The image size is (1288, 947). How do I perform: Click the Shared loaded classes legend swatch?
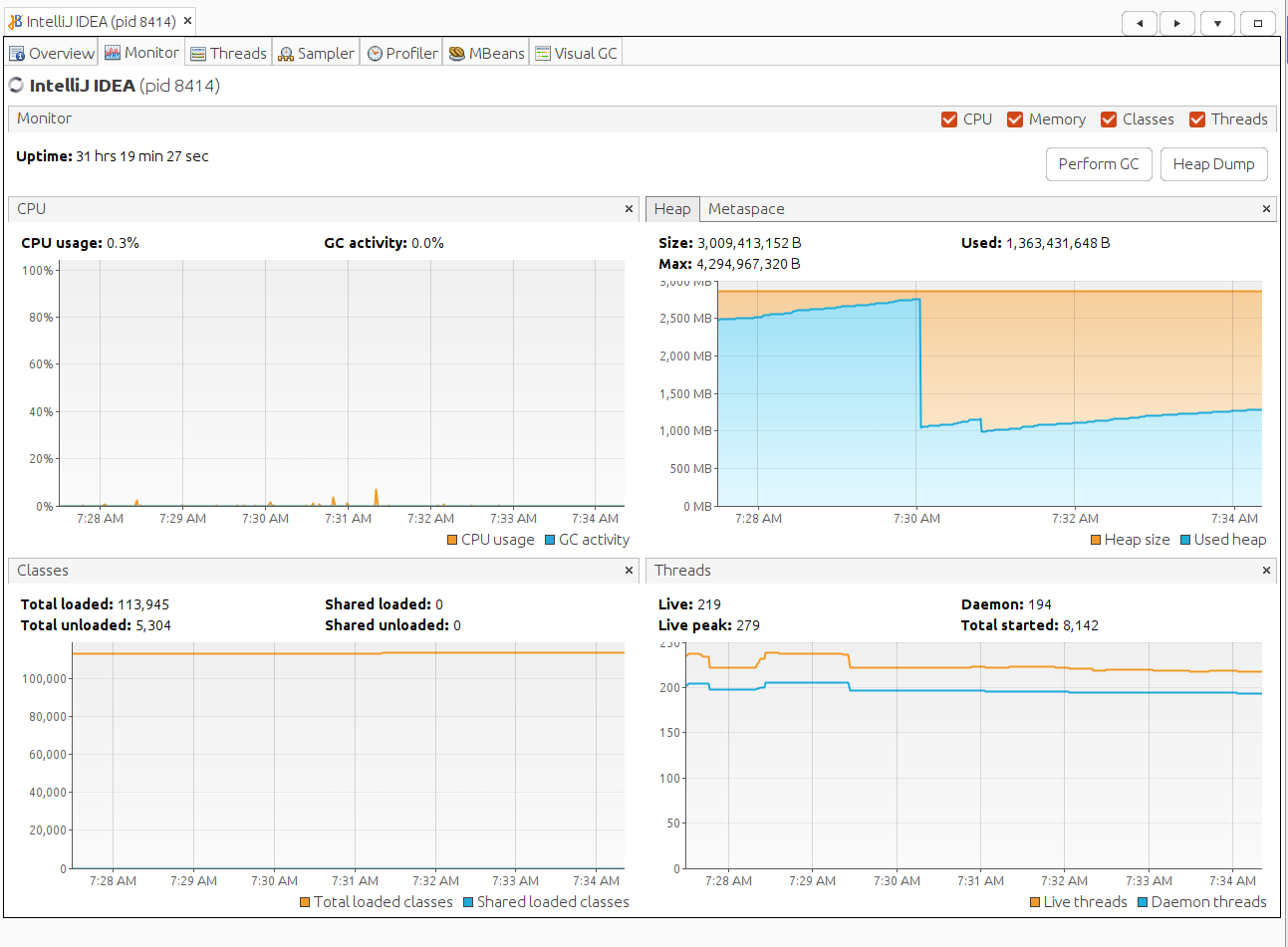click(x=468, y=902)
